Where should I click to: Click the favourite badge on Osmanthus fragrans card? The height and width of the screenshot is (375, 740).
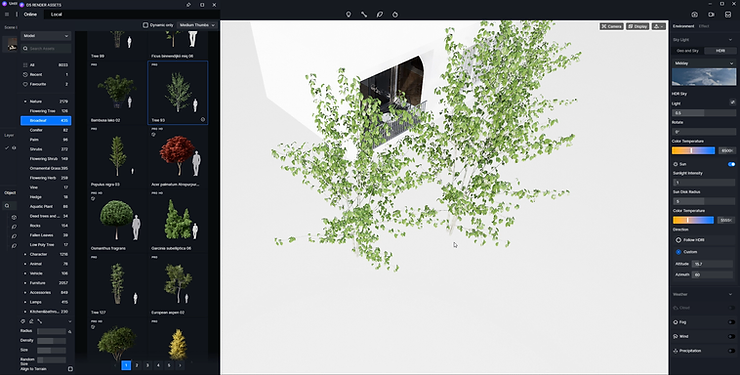(x=93, y=199)
